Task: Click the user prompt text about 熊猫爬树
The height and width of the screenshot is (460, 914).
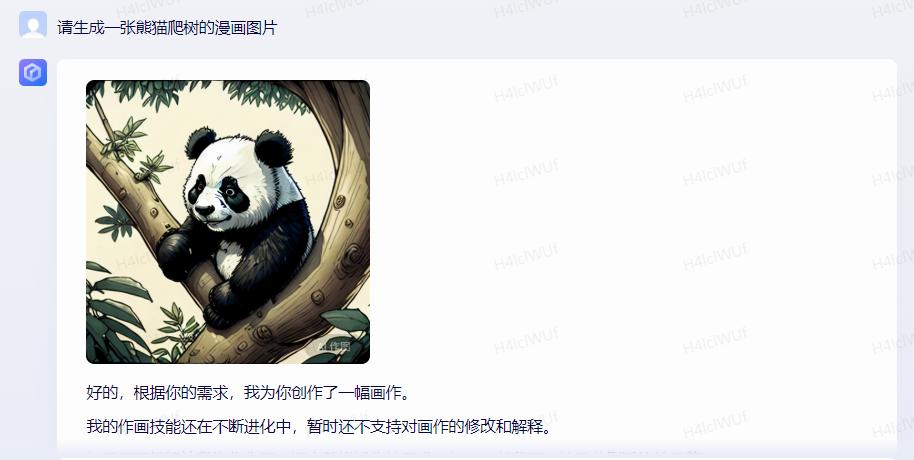Action: [x=167, y=27]
